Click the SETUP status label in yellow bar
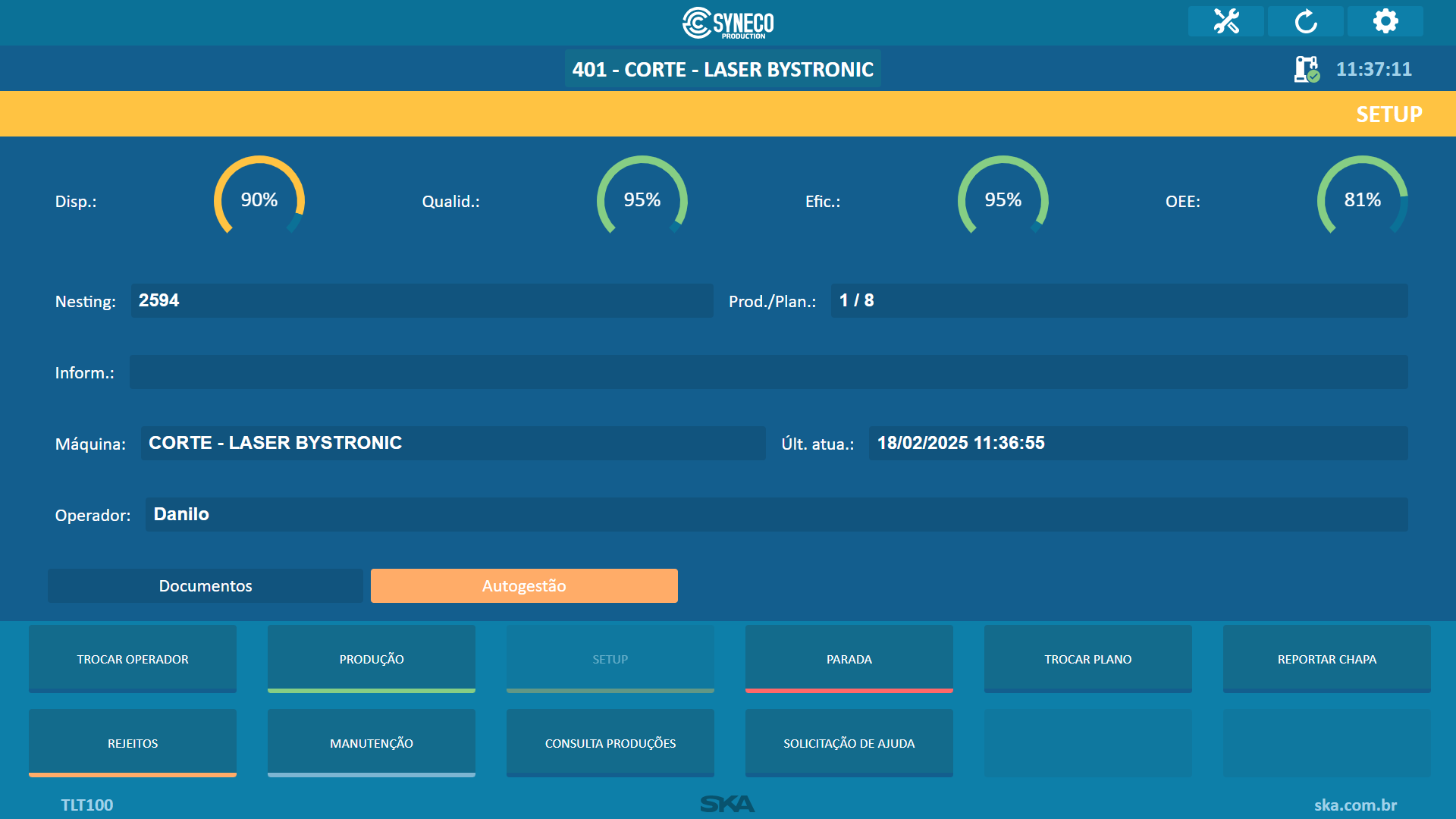 1389,114
